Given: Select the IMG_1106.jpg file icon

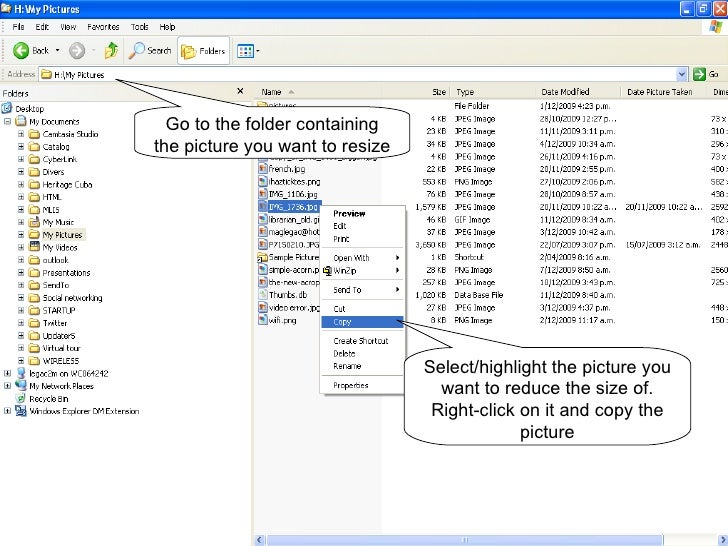Looking at the screenshot, I should click(263, 194).
